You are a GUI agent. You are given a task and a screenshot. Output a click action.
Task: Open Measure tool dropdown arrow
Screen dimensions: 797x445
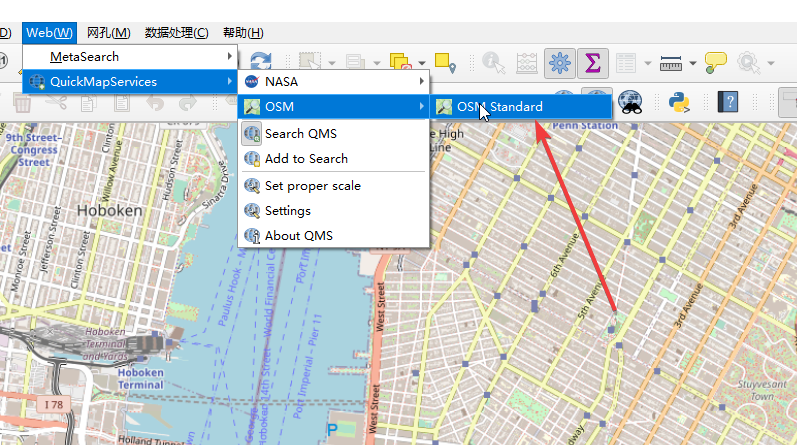693,64
